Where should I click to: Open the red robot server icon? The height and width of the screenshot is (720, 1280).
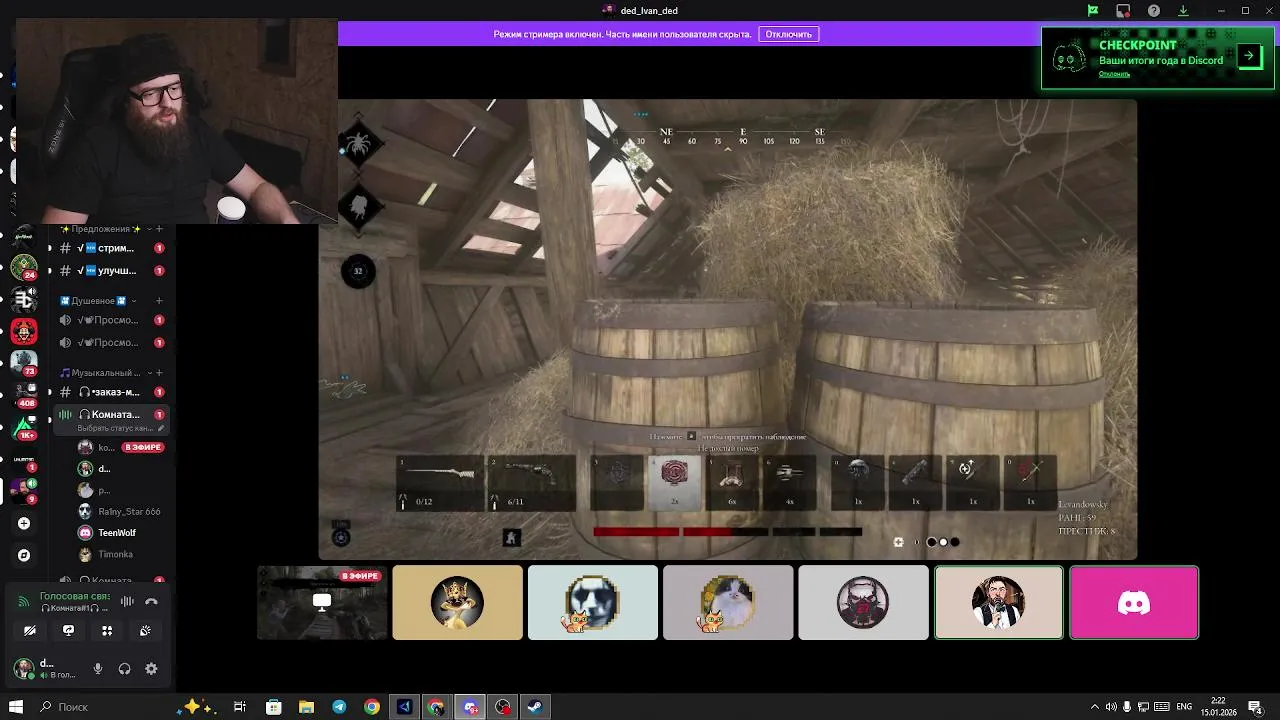[x=24, y=331]
